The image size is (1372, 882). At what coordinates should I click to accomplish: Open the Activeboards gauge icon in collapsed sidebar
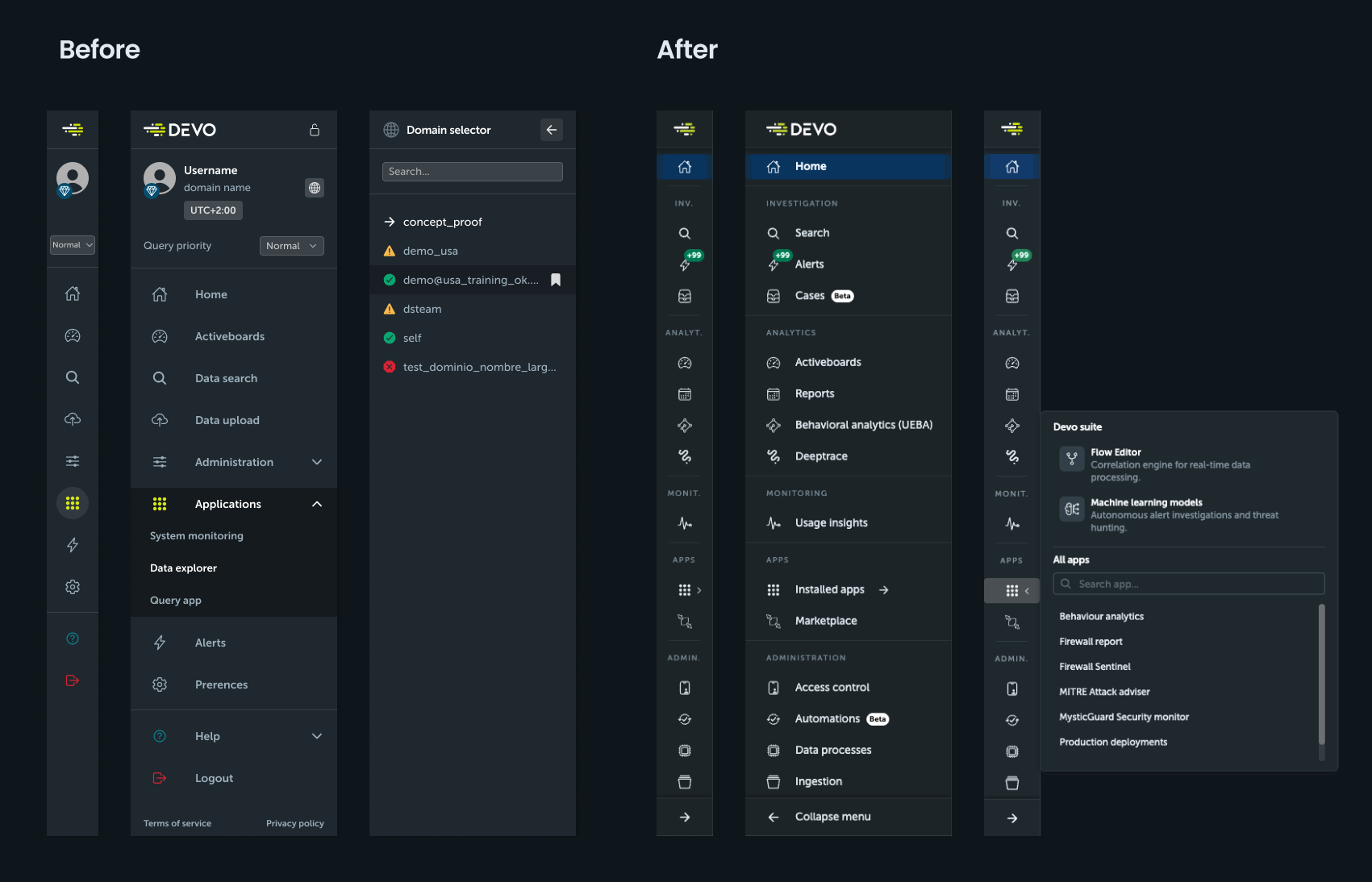click(684, 363)
